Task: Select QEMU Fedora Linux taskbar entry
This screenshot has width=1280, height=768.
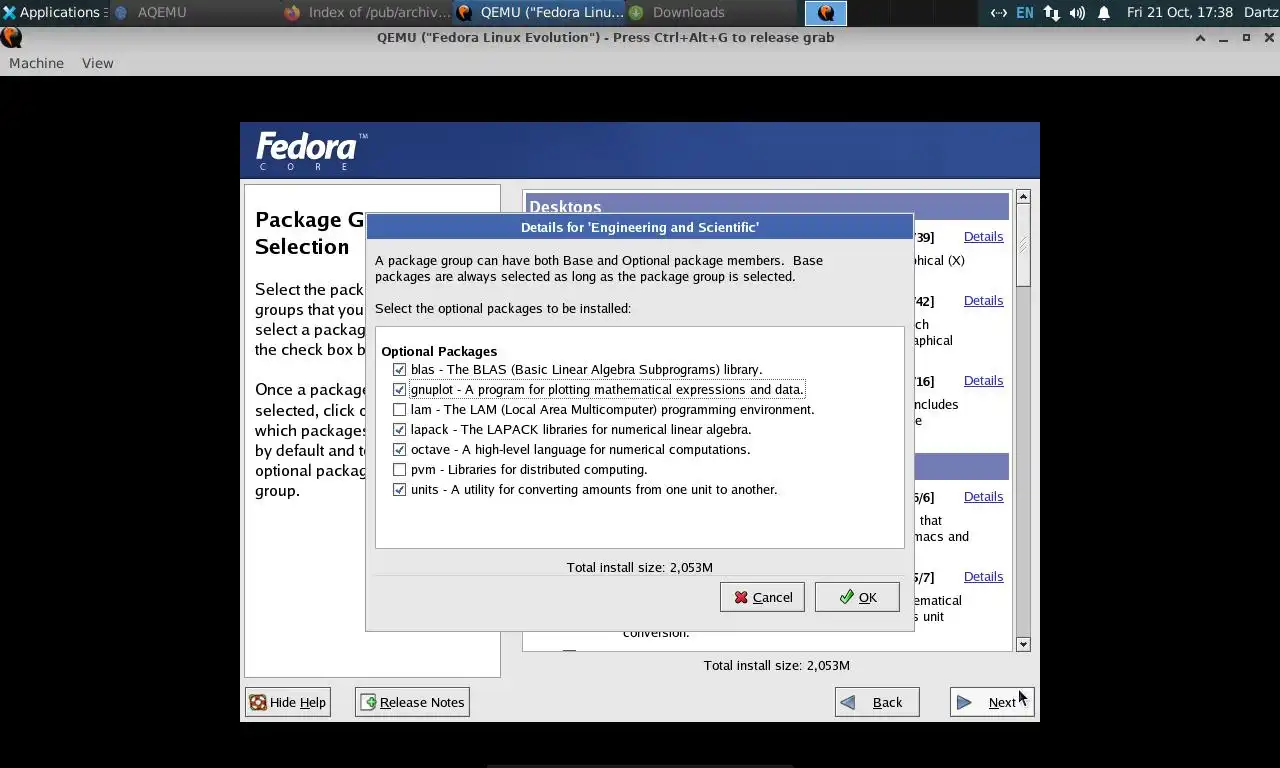Action: 540,12
